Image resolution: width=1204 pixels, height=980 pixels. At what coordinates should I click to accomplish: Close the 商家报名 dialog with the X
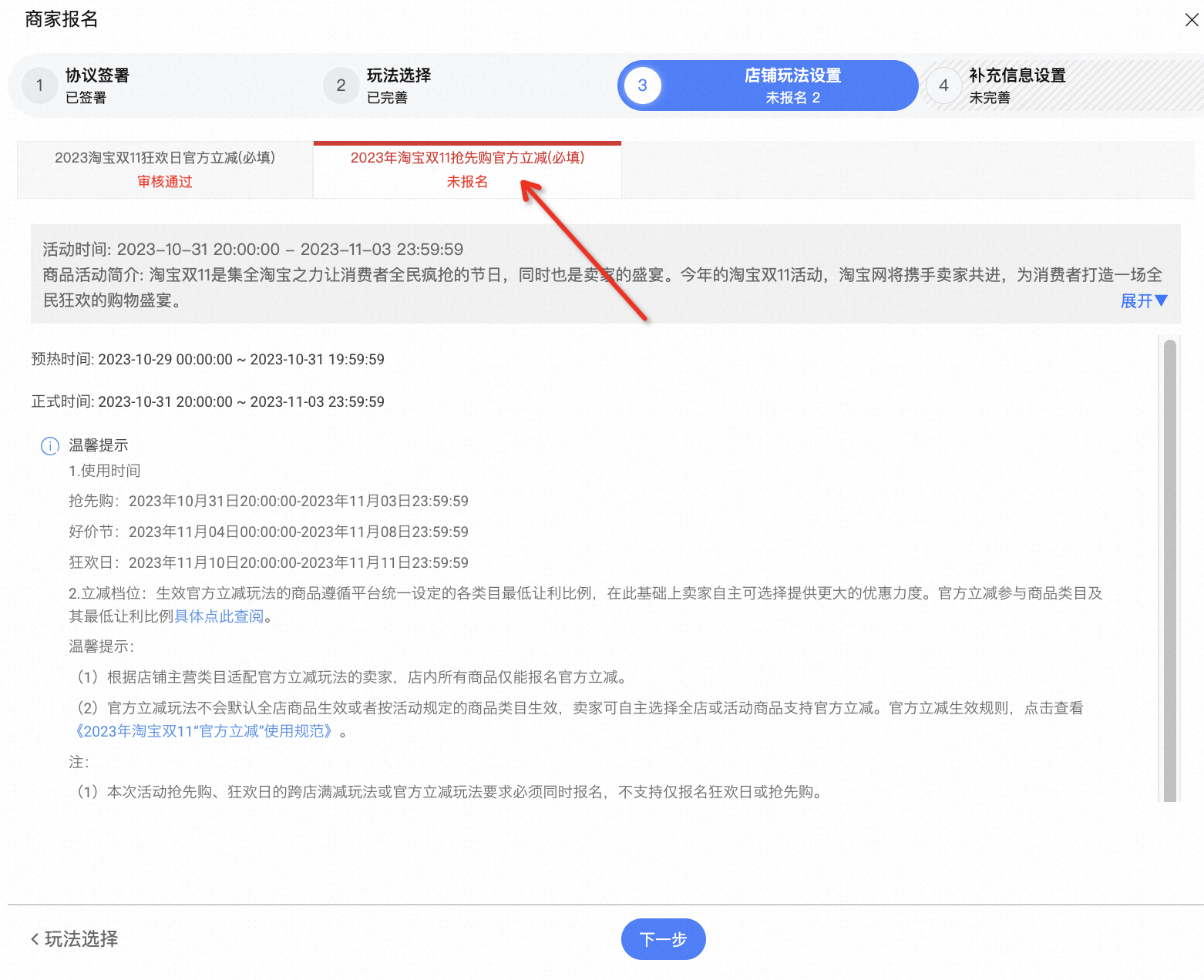tap(1192, 20)
